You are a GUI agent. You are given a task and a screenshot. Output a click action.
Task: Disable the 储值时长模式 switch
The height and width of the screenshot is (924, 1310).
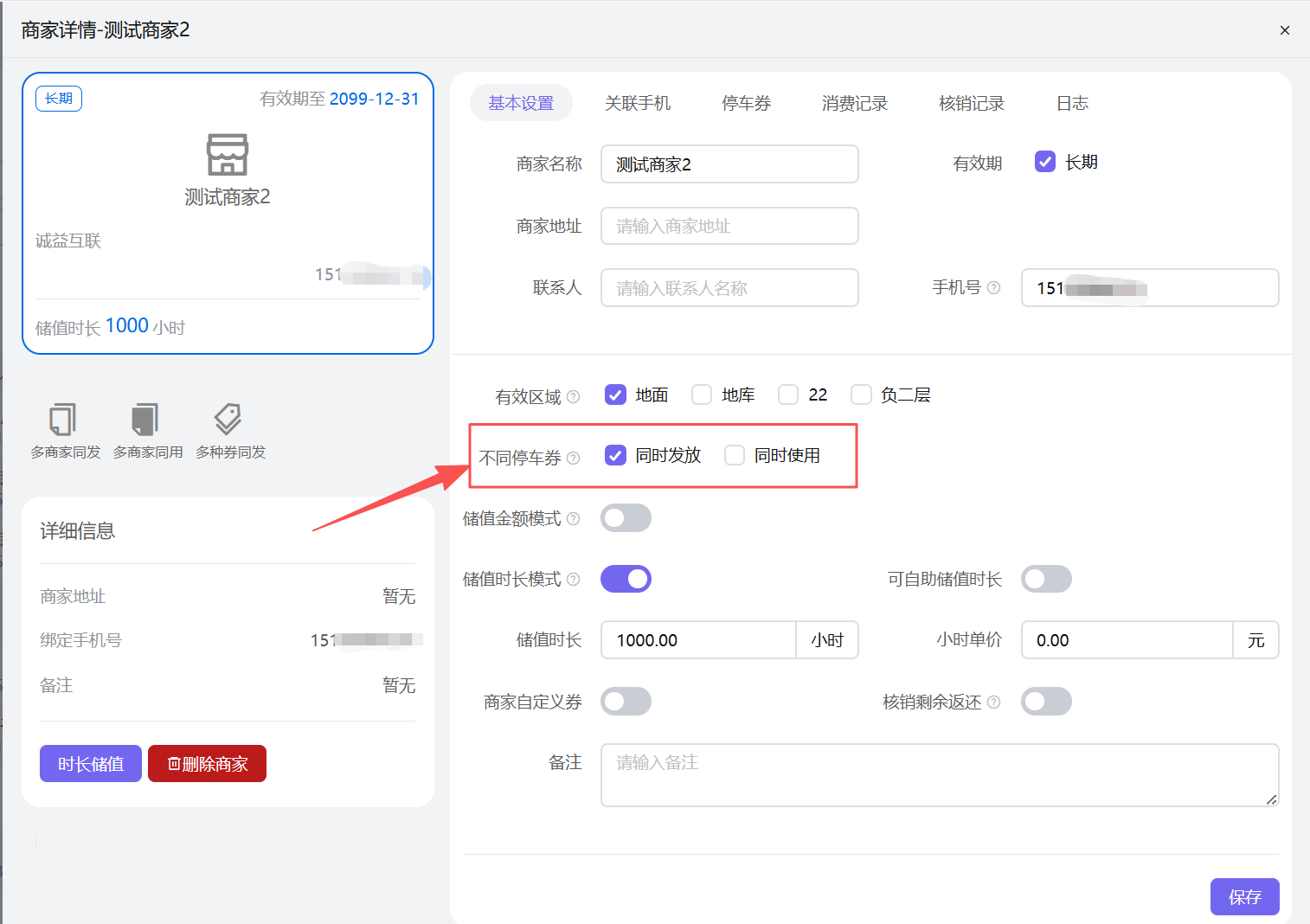(x=626, y=579)
